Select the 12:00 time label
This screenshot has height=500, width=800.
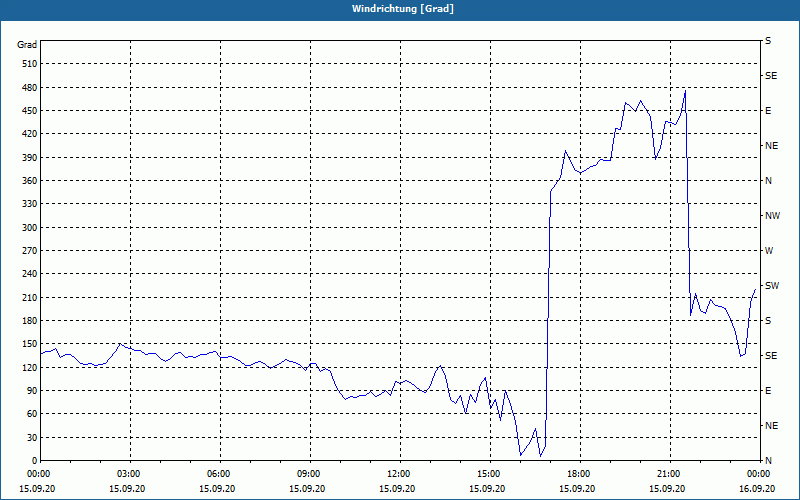(x=398, y=474)
